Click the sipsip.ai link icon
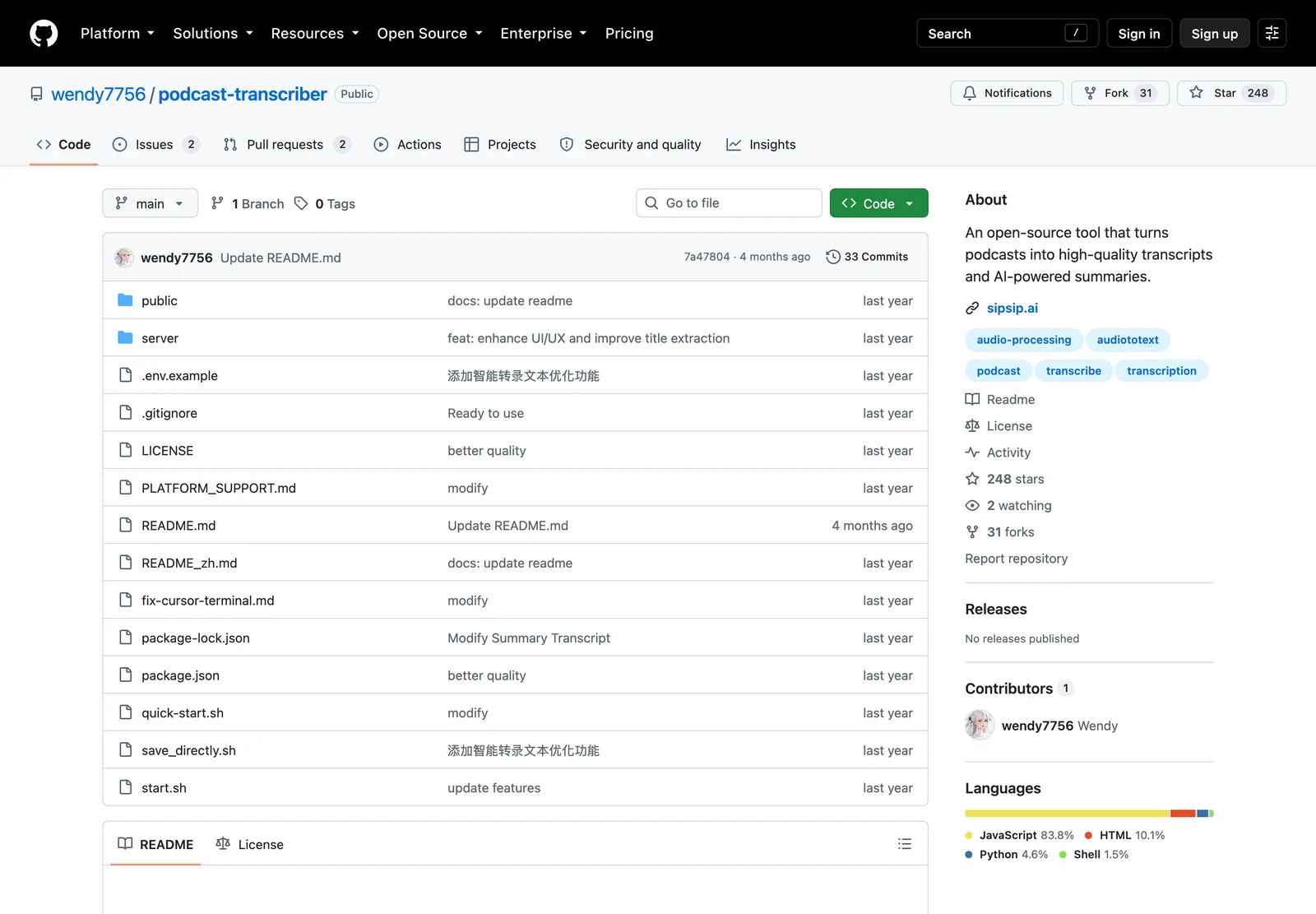Image resolution: width=1316 pixels, height=914 pixels. pyautogui.click(x=972, y=309)
